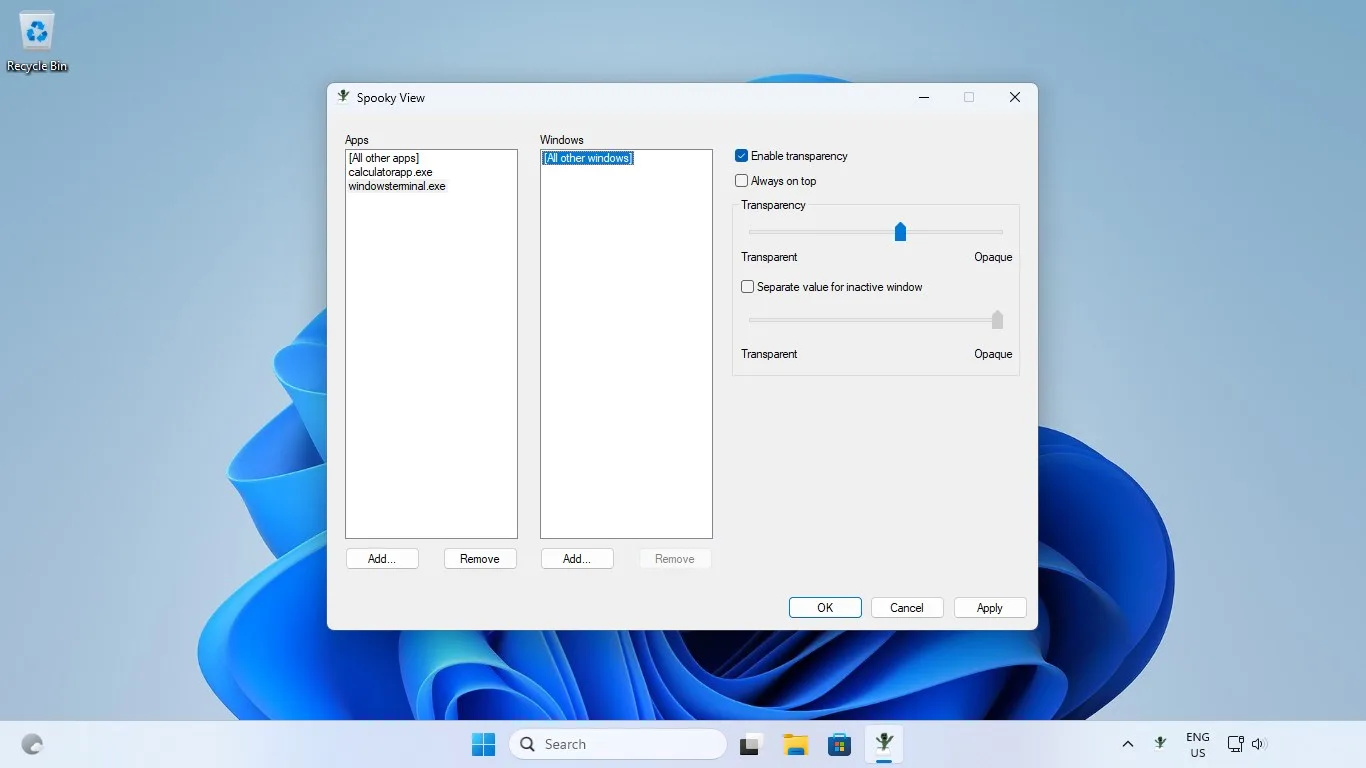Click Remove under the Apps list
Image resolution: width=1366 pixels, height=768 pixels.
[480, 559]
